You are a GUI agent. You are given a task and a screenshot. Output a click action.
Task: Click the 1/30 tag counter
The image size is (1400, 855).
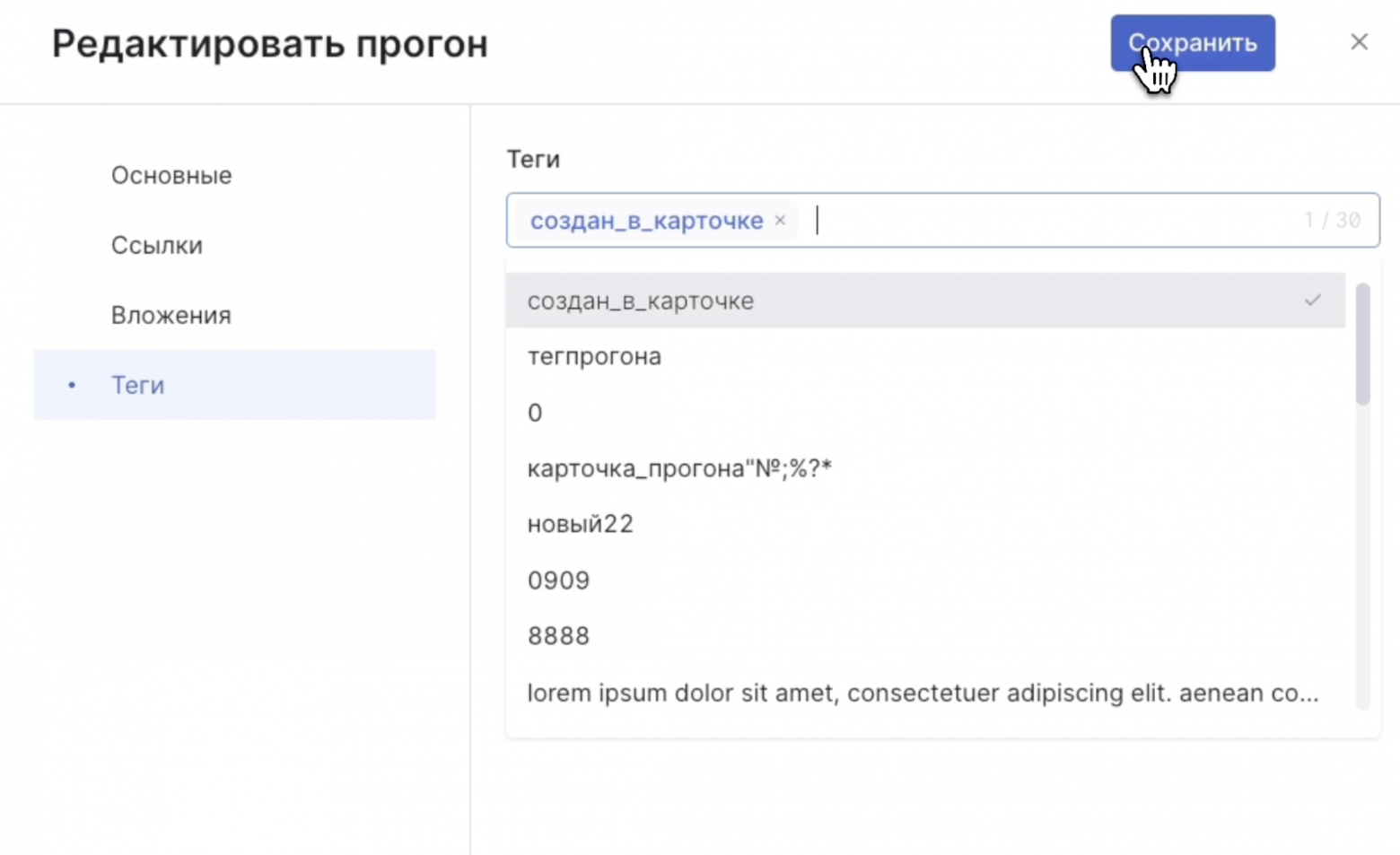pyautogui.click(x=1332, y=220)
